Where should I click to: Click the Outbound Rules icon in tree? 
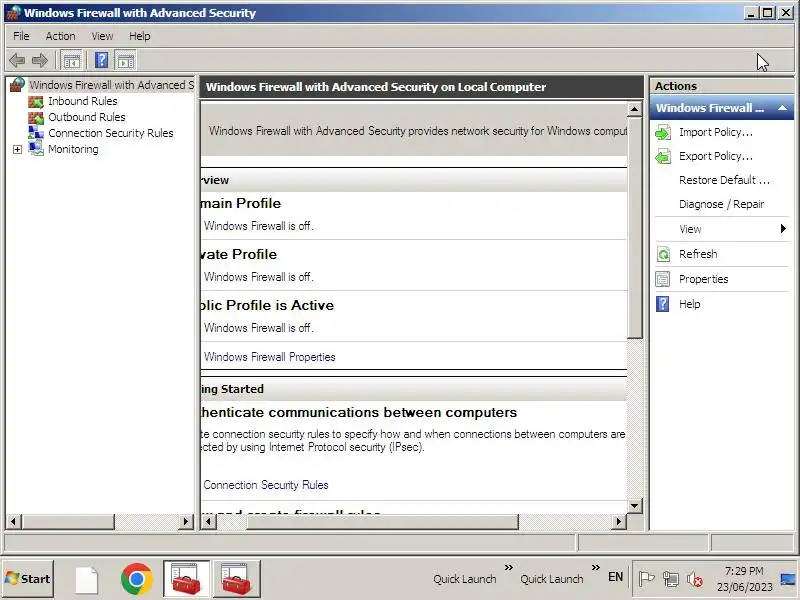(x=36, y=117)
